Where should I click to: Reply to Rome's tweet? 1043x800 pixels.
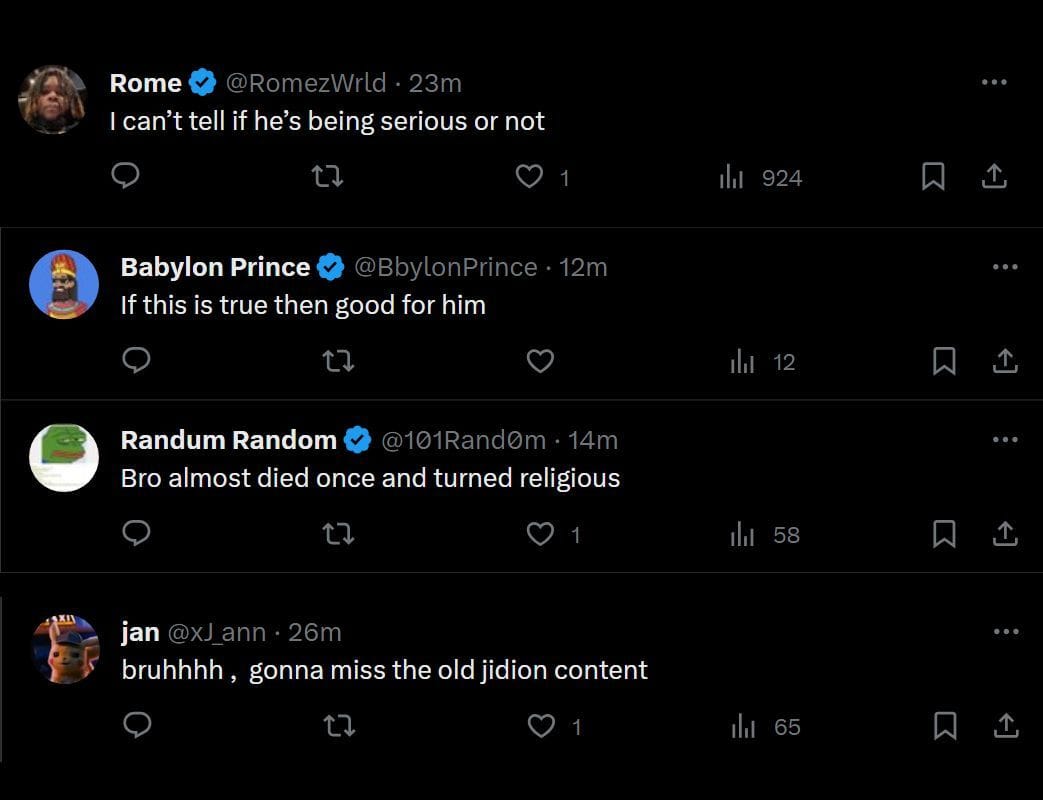pyautogui.click(x=124, y=177)
